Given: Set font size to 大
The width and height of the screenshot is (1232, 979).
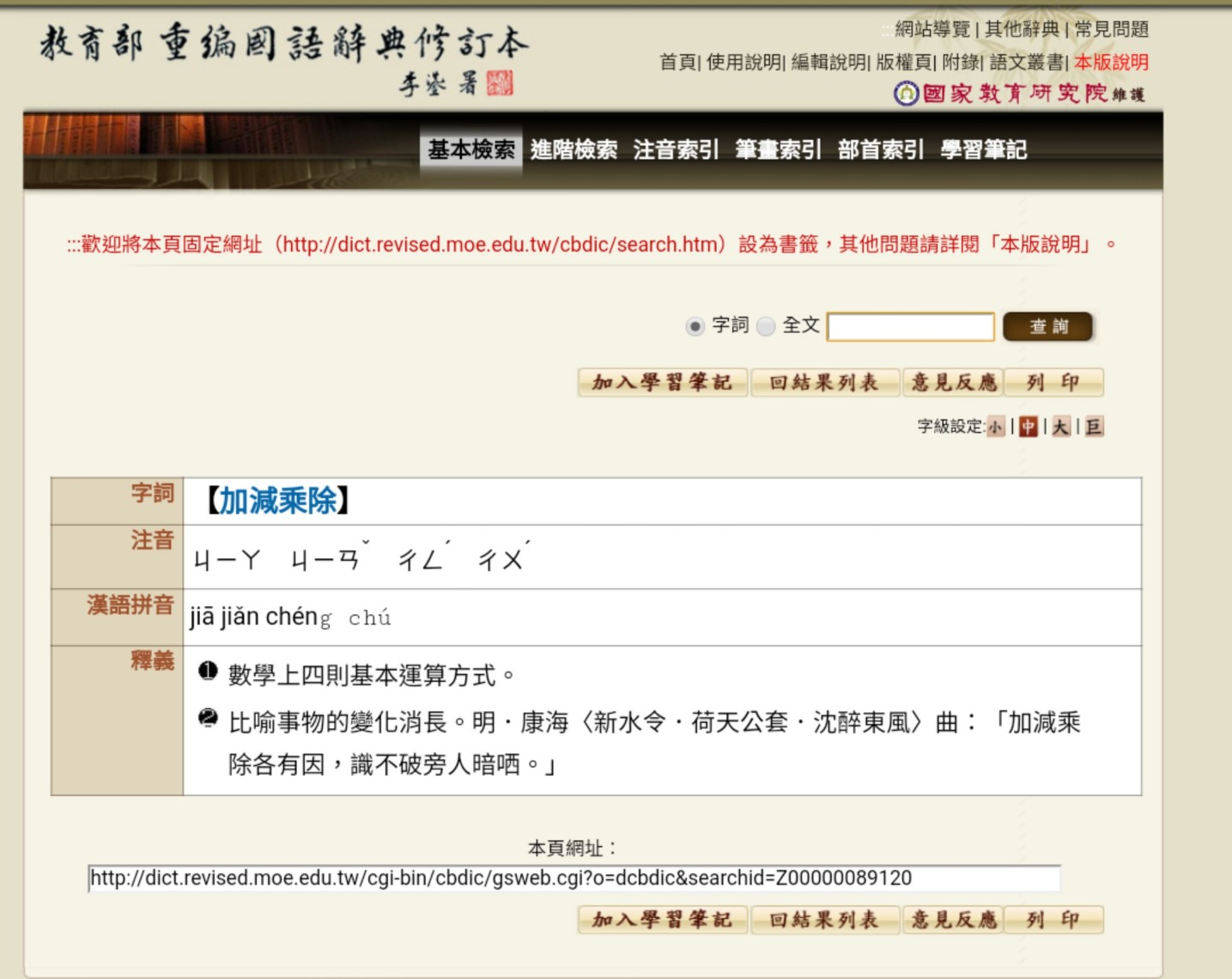Looking at the screenshot, I should [1061, 427].
